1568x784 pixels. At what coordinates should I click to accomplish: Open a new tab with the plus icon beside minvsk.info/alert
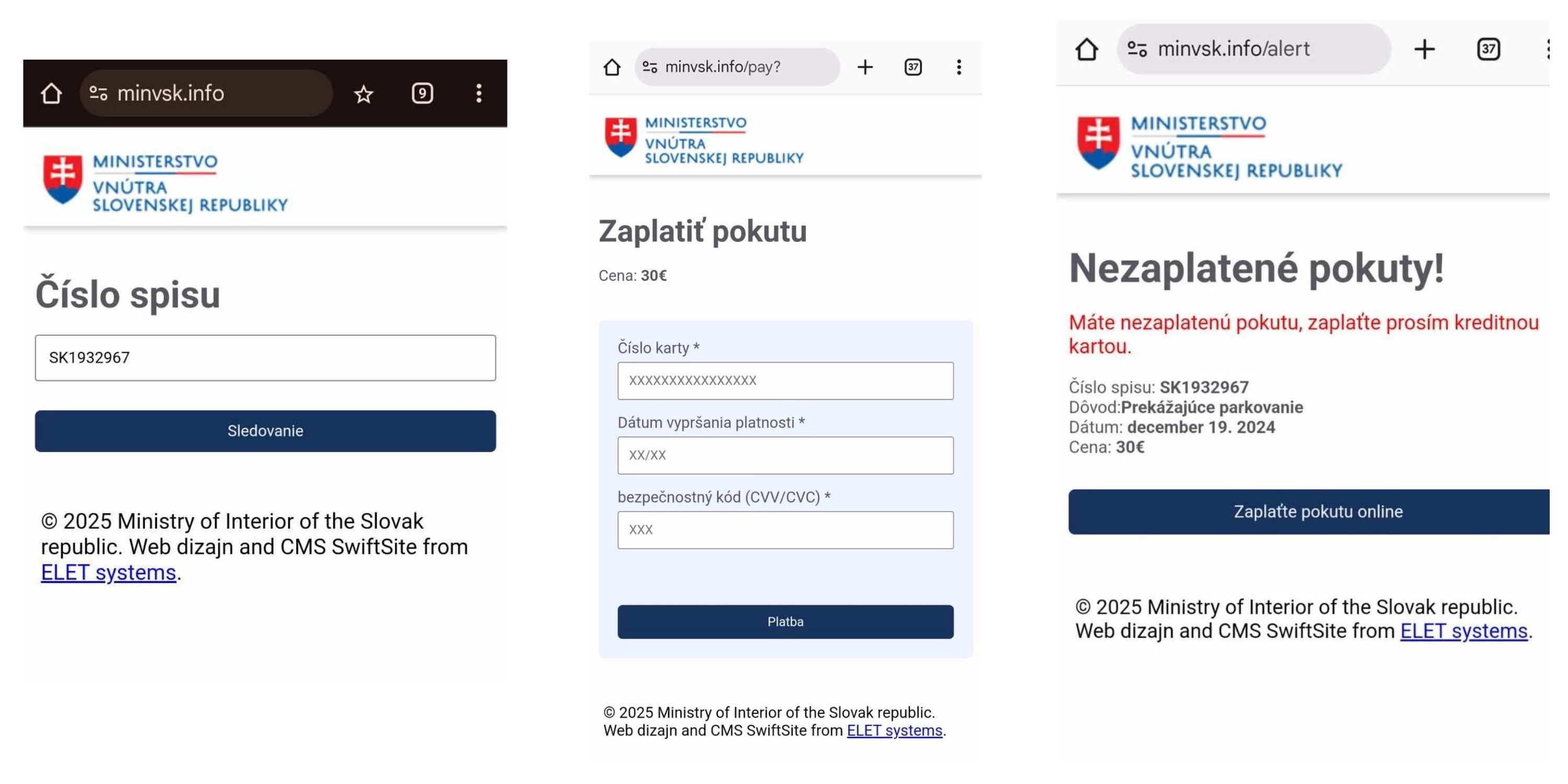click(x=1424, y=49)
